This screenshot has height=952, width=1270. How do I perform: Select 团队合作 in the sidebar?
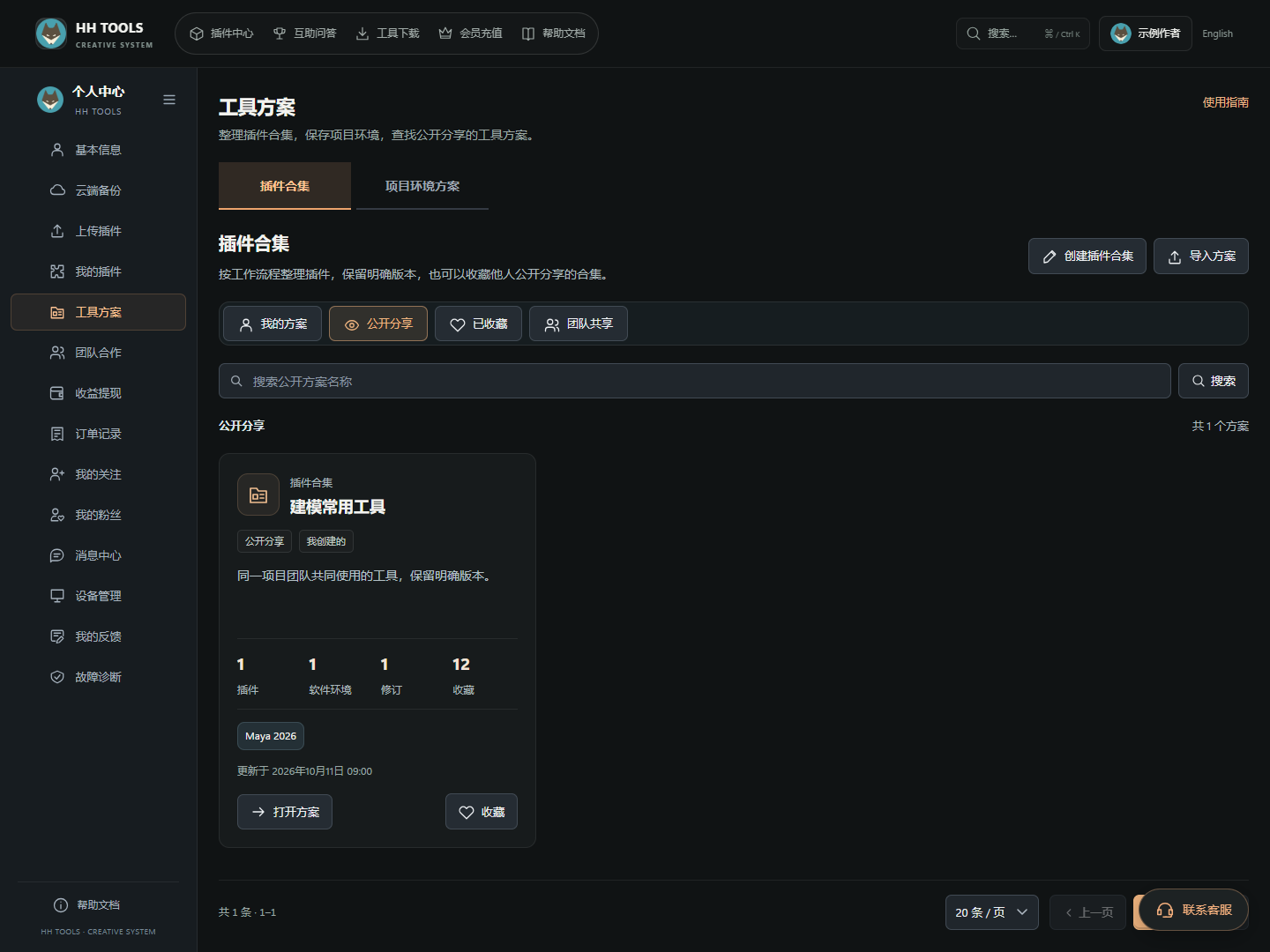98,353
